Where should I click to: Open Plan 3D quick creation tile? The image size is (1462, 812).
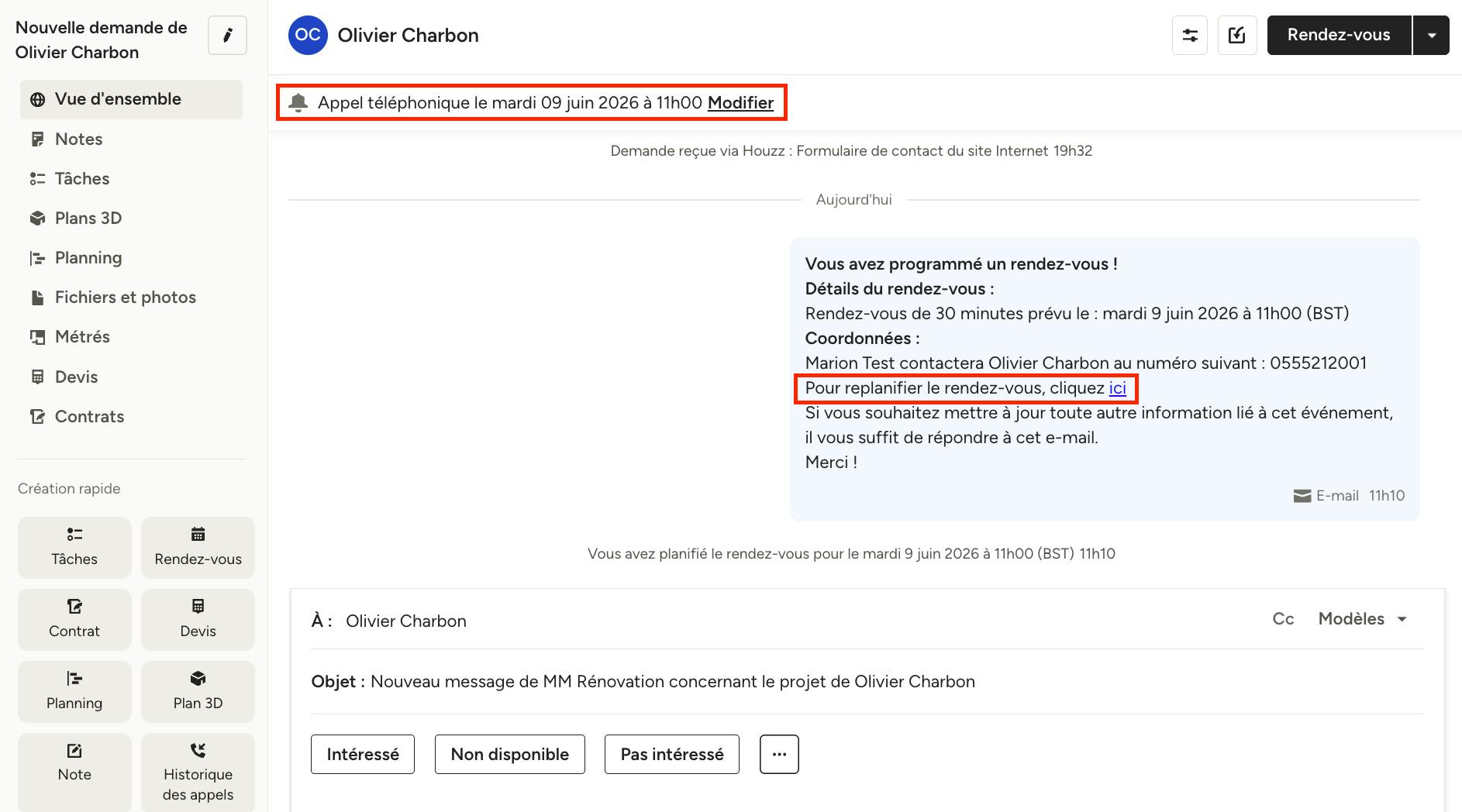(x=198, y=691)
